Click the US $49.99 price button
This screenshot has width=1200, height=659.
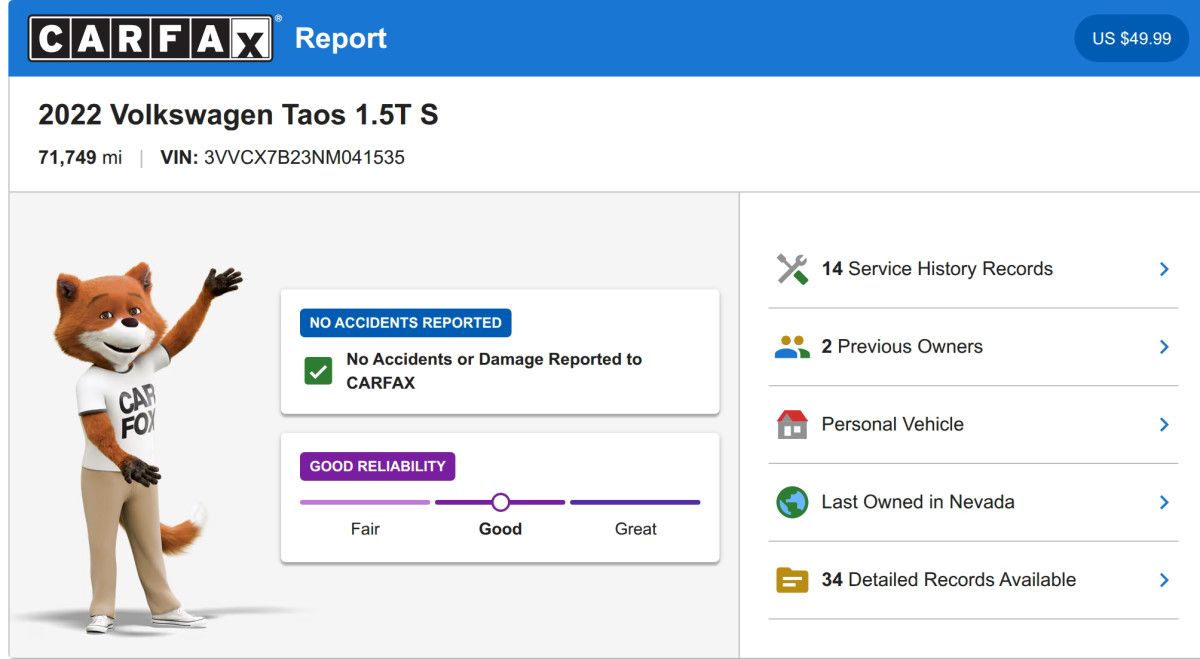[1131, 38]
